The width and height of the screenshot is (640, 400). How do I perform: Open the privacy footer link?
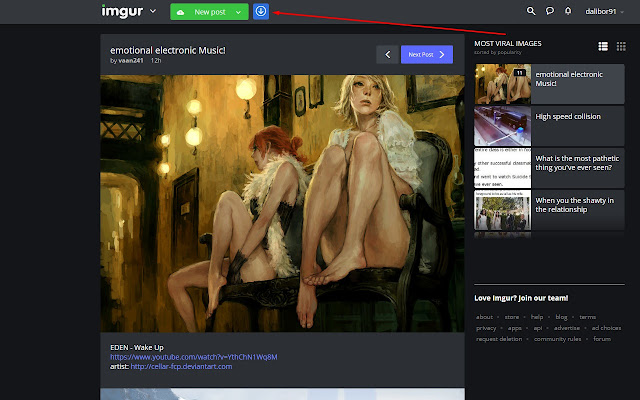point(486,328)
